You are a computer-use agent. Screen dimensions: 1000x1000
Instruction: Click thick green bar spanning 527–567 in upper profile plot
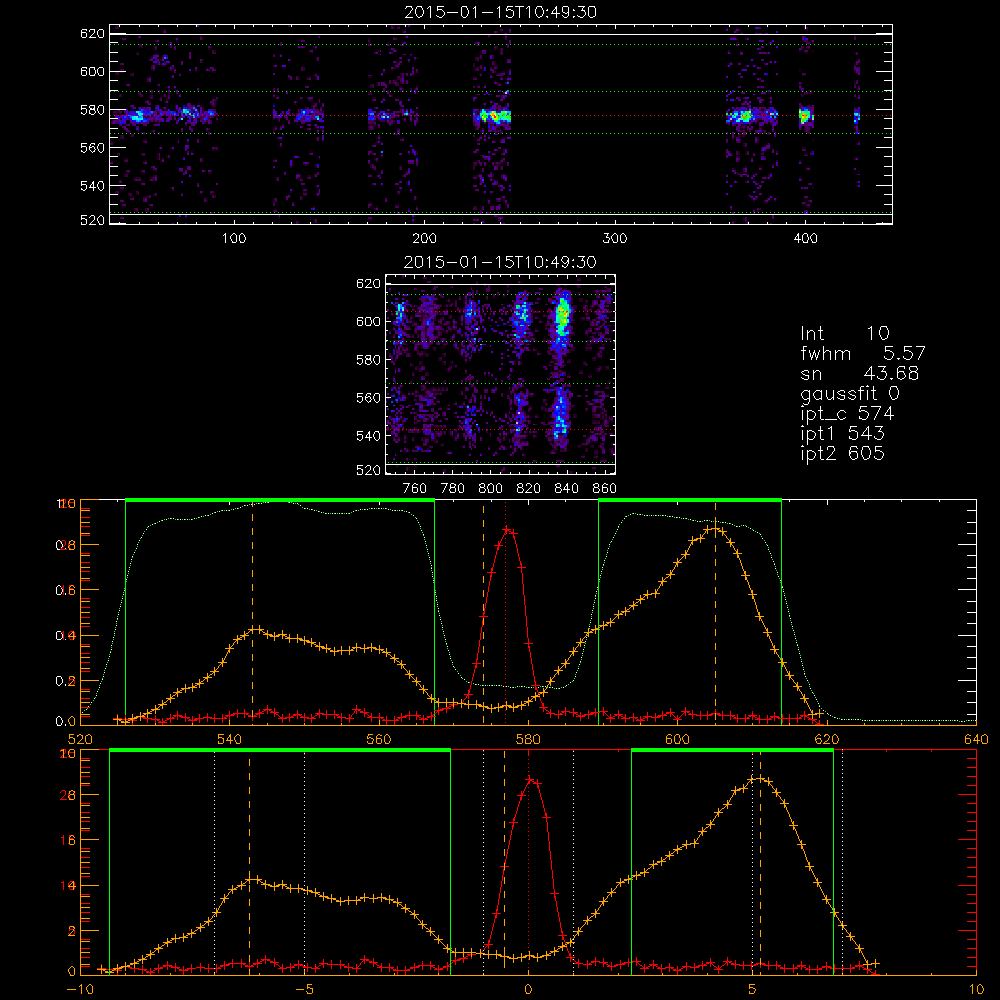[280, 500]
